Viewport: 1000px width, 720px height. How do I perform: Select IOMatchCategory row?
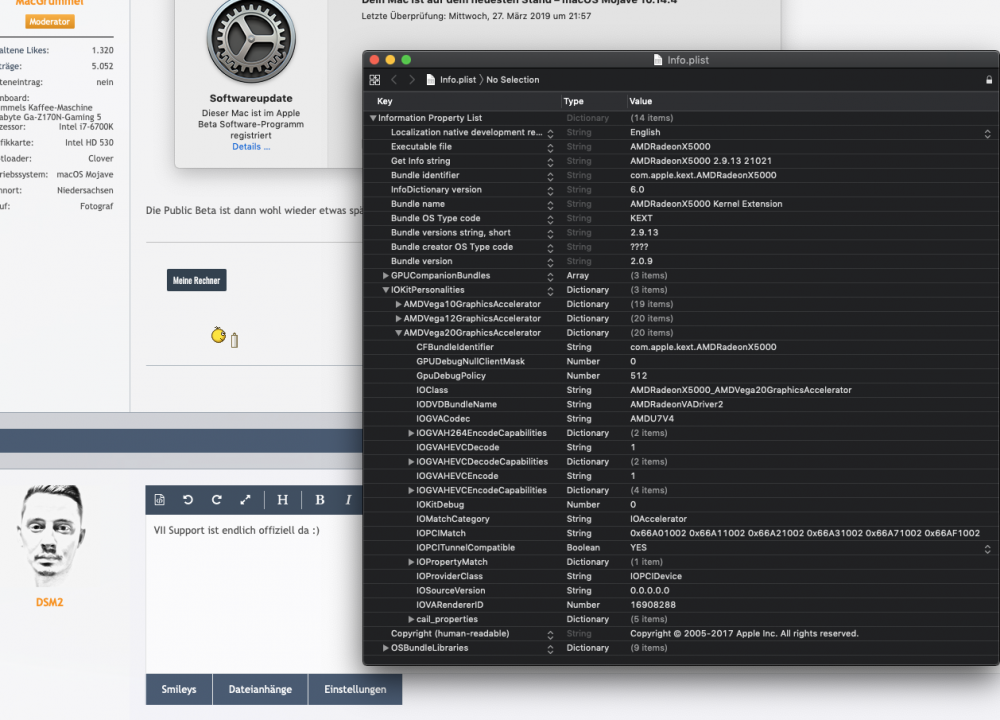pos(681,518)
